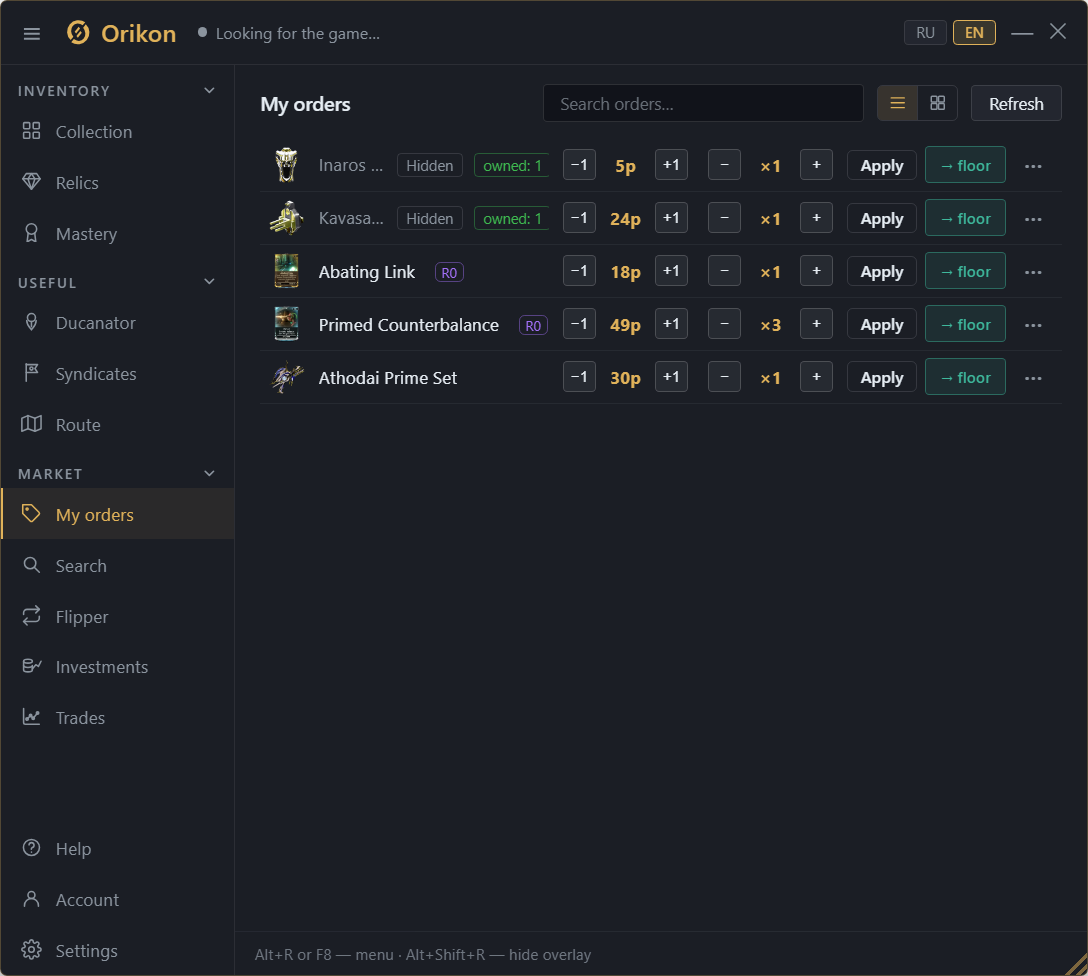Open Trades chart icon in sidebar
Viewport: 1088px width, 976px height.
click(31, 717)
